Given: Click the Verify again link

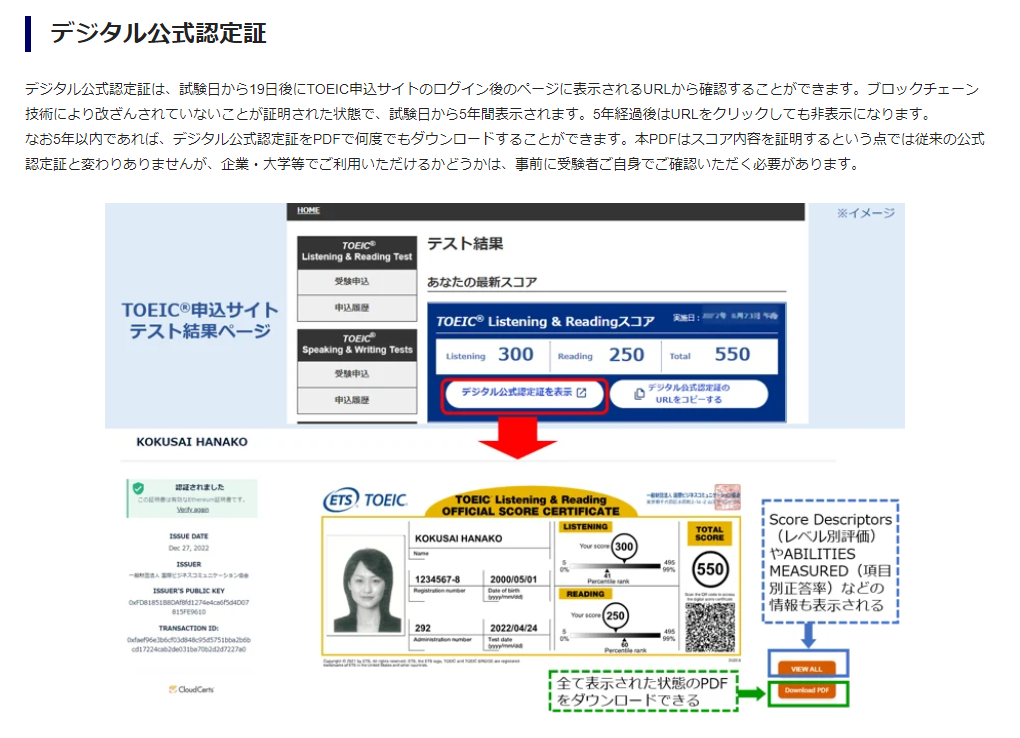Looking at the screenshot, I should coord(193,510).
